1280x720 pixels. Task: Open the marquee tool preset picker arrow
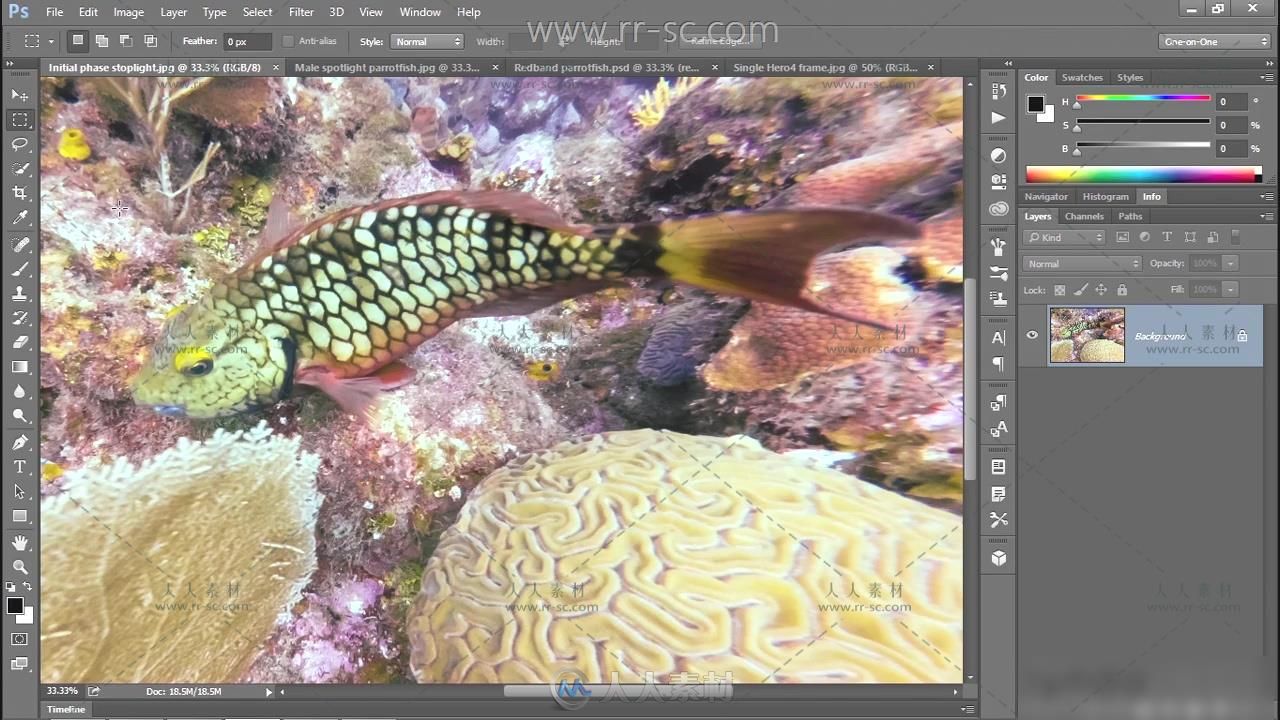coord(51,42)
